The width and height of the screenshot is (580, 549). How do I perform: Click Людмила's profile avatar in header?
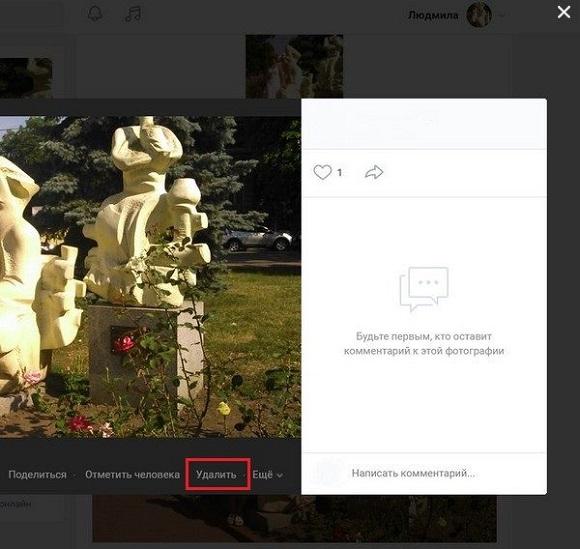(x=479, y=15)
